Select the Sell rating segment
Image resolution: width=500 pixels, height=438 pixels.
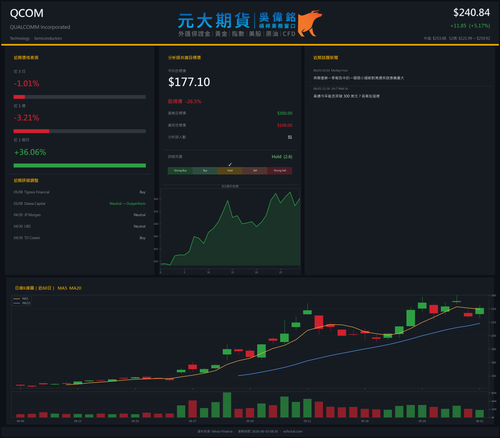[255, 171]
